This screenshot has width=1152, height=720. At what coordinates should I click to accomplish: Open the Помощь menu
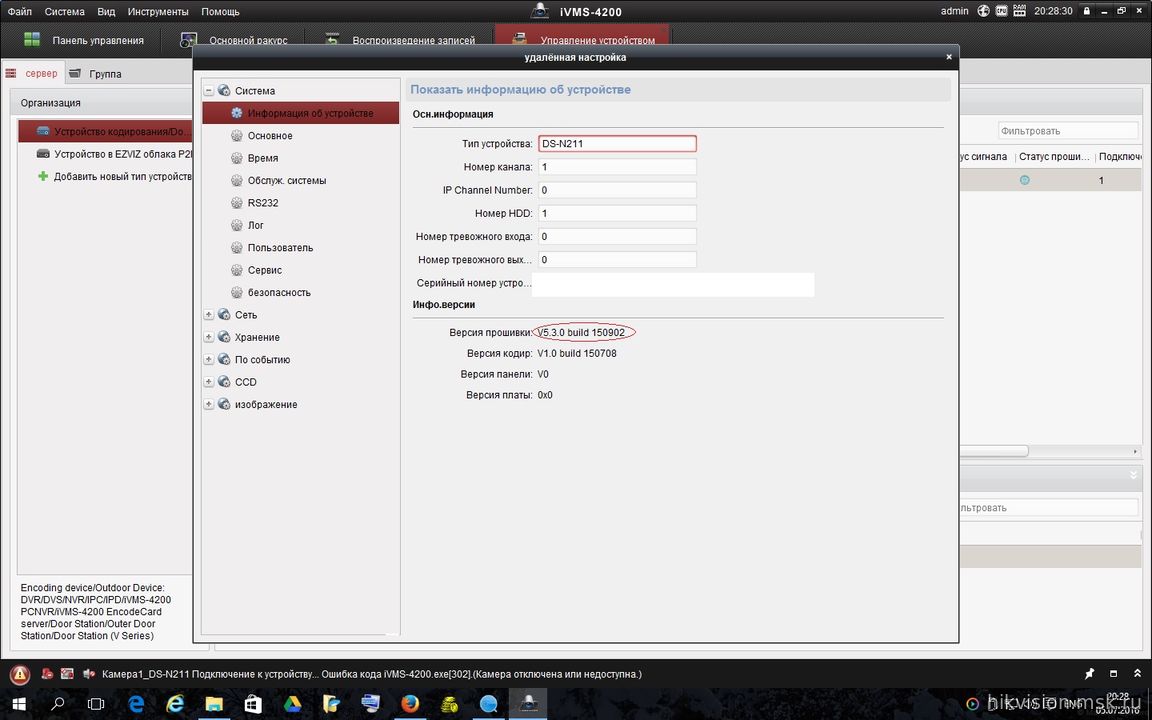coord(220,11)
